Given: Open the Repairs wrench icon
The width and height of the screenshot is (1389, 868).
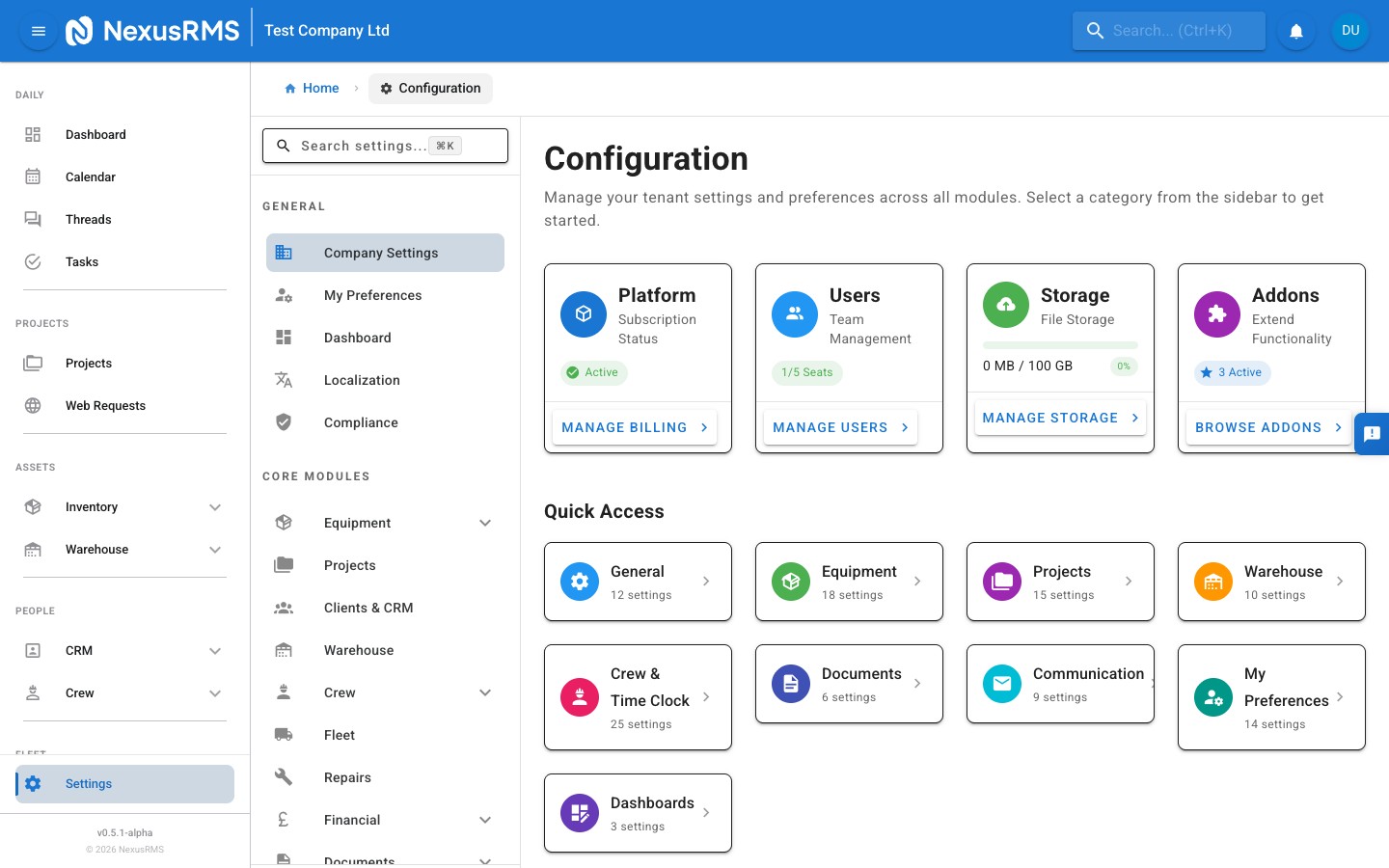Looking at the screenshot, I should coord(283,776).
